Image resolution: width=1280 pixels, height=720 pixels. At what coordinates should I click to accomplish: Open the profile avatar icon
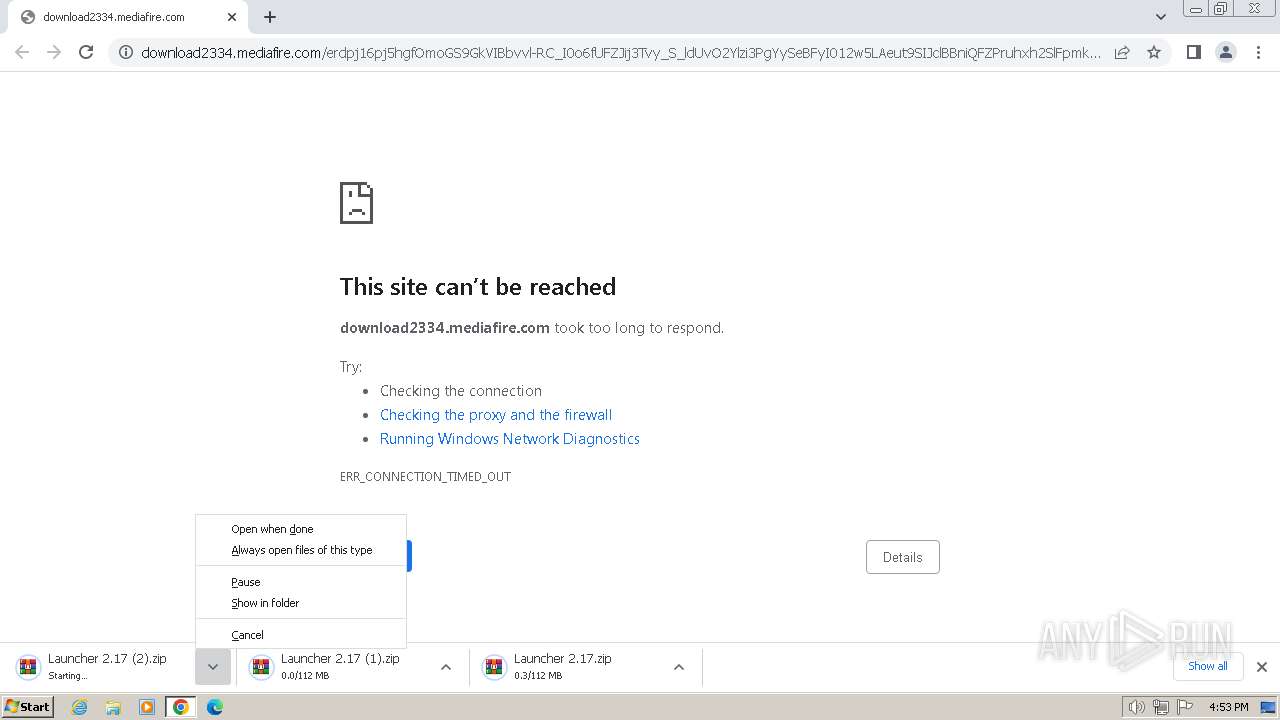1226,52
